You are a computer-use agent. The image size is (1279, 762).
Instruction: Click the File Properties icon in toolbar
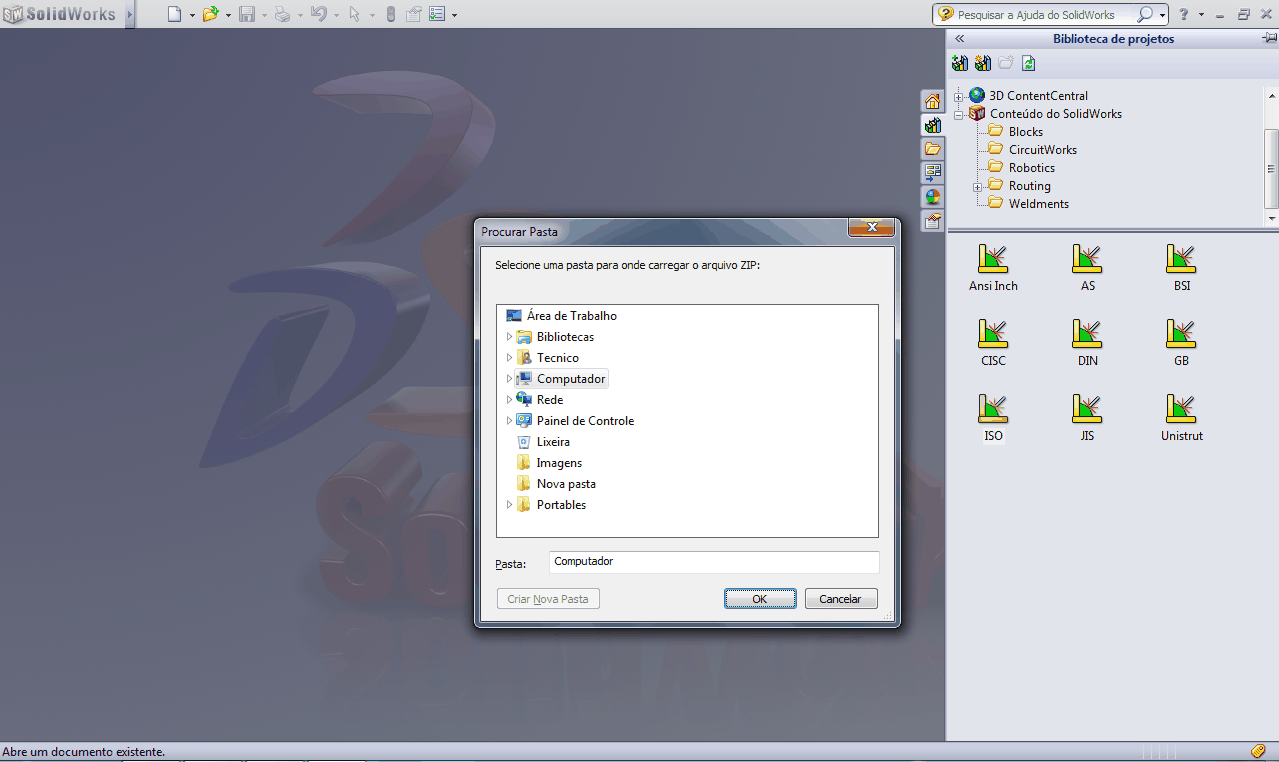pyautogui.click(x=414, y=14)
